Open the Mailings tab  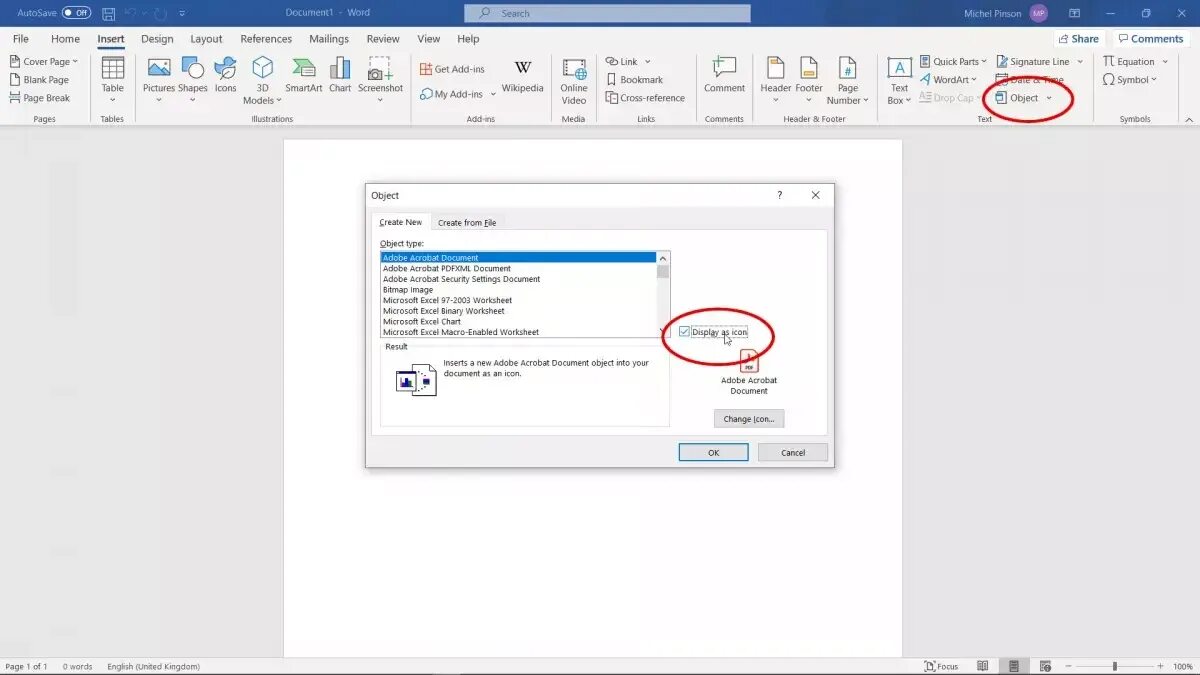329,39
